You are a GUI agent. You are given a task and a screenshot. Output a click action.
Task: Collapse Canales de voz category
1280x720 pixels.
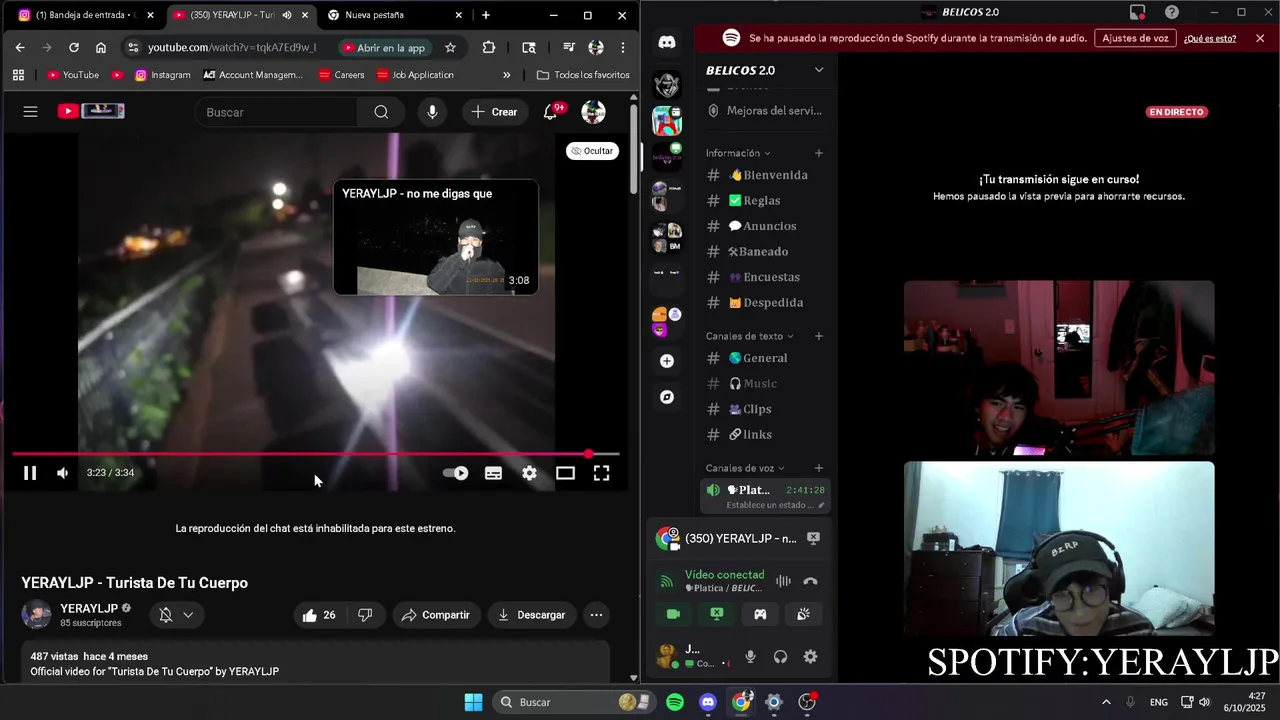pos(745,468)
